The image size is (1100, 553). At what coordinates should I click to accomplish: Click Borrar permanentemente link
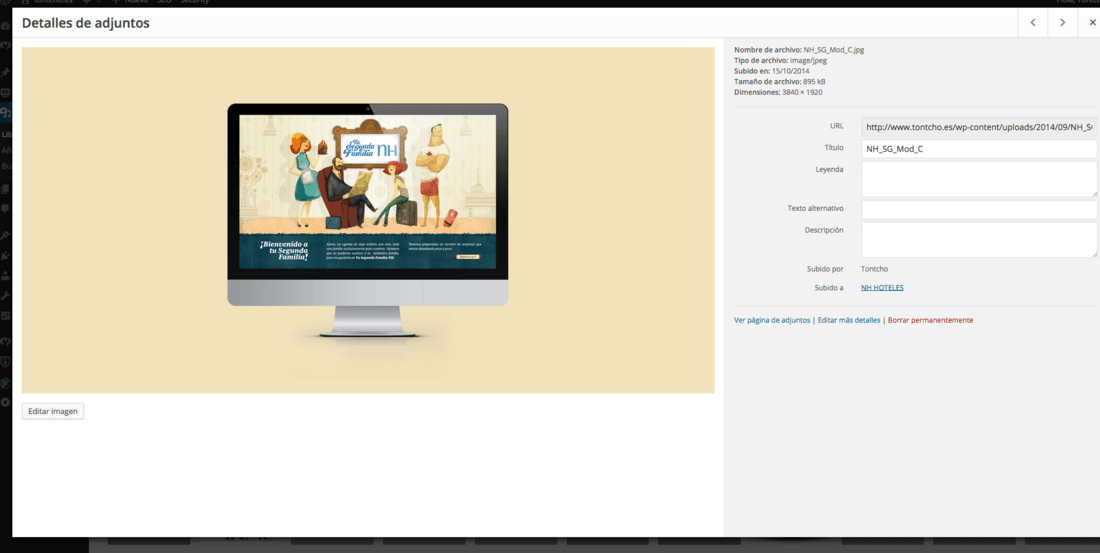click(930, 320)
